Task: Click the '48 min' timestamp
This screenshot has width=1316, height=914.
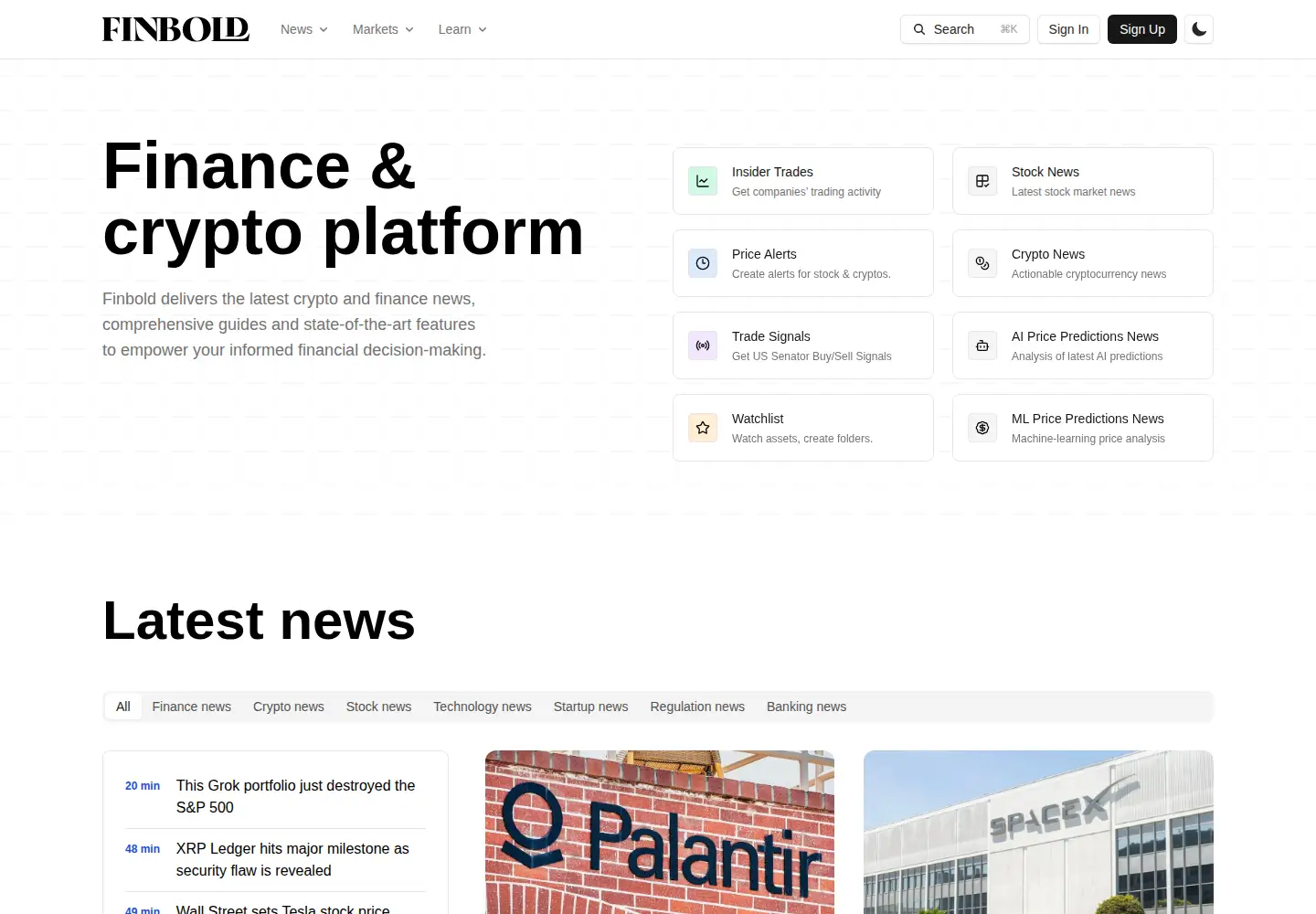Action: [143, 849]
